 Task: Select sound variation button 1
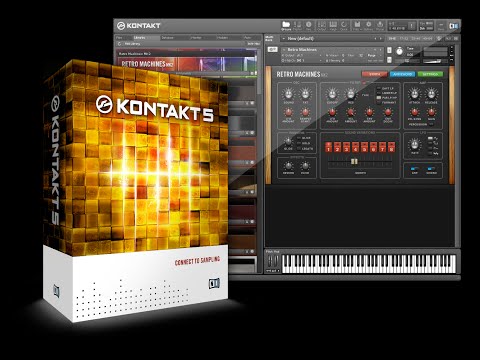[328, 147]
